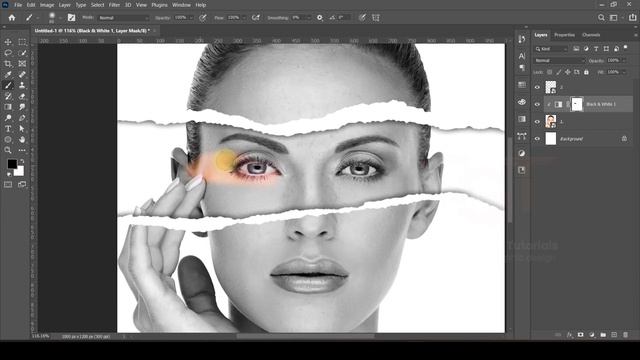Toggle lock transparent pixels
This screenshot has width=640, height=360.
click(550, 72)
